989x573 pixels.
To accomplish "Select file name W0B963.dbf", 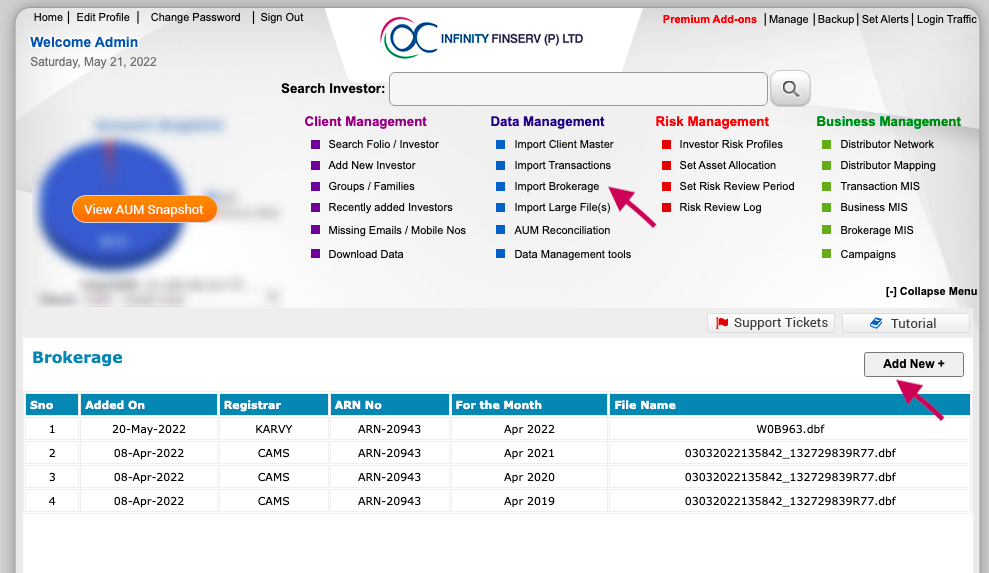I will (x=790, y=429).
